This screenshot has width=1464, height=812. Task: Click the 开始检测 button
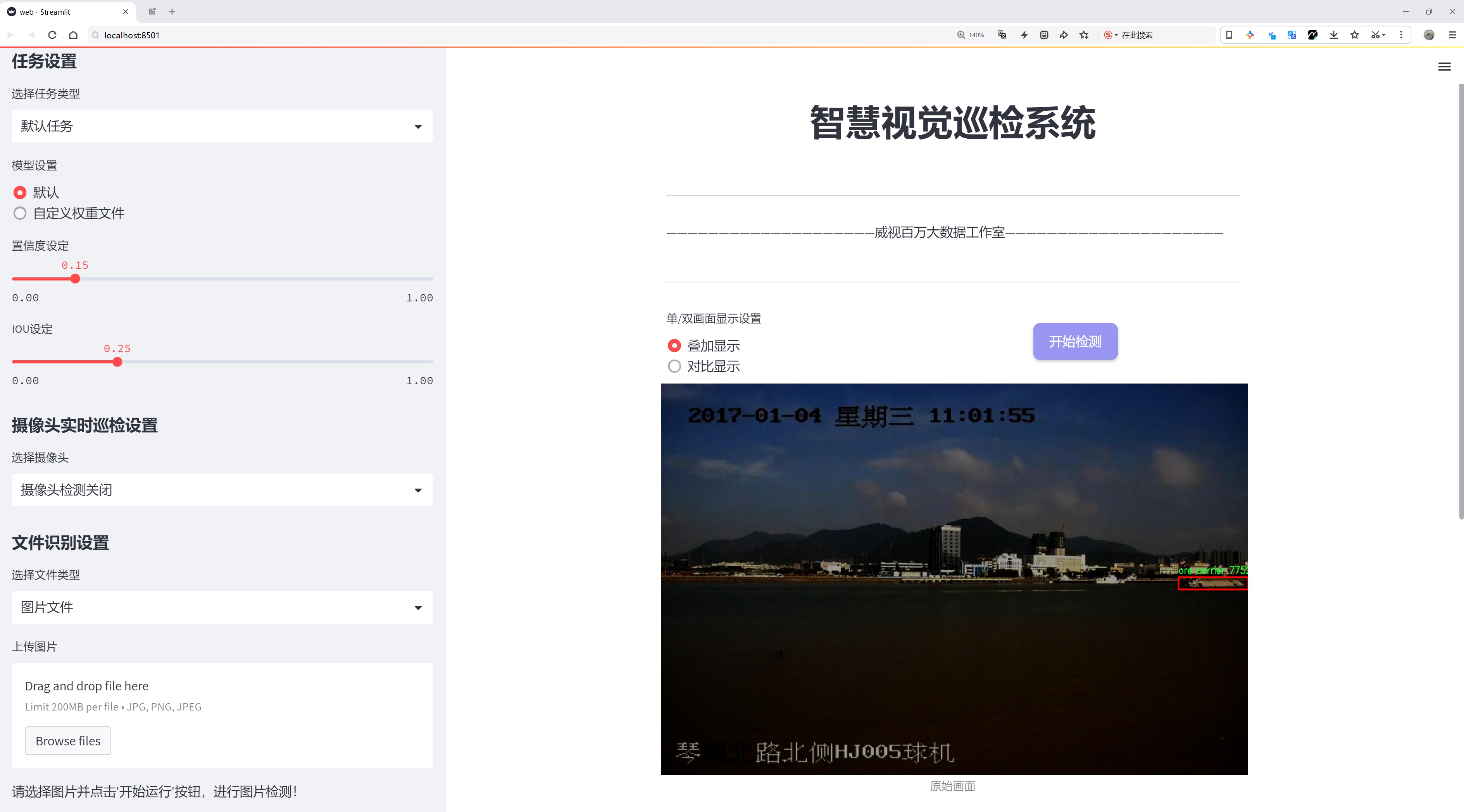click(x=1075, y=341)
